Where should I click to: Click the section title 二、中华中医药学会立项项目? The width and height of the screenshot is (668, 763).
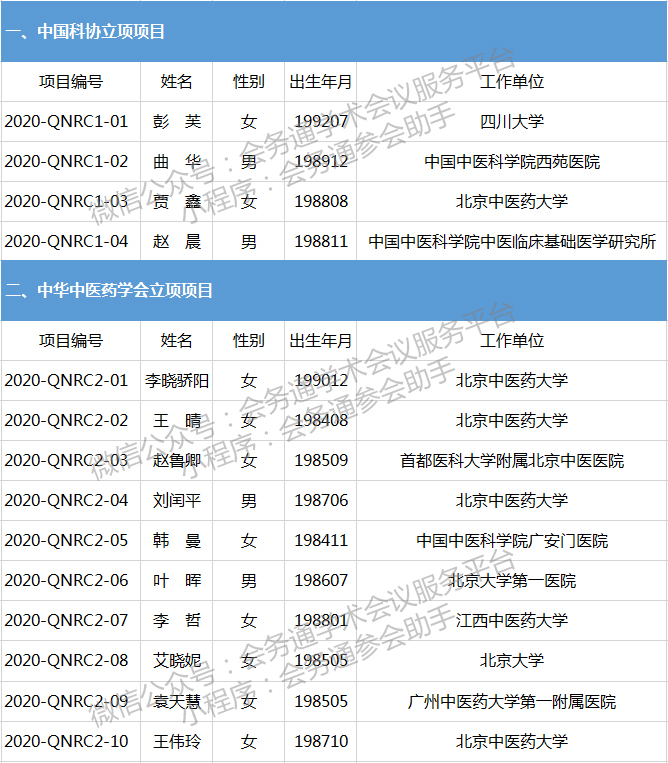click(109, 291)
